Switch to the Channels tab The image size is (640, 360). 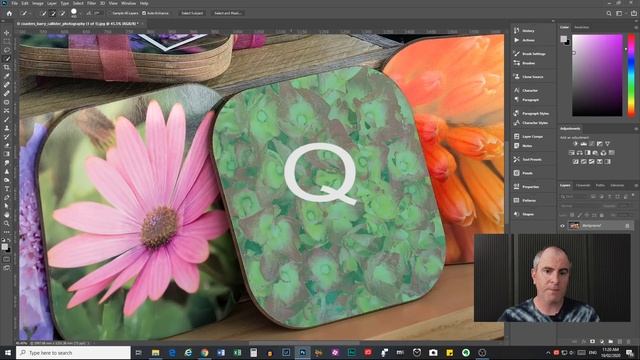click(x=583, y=185)
